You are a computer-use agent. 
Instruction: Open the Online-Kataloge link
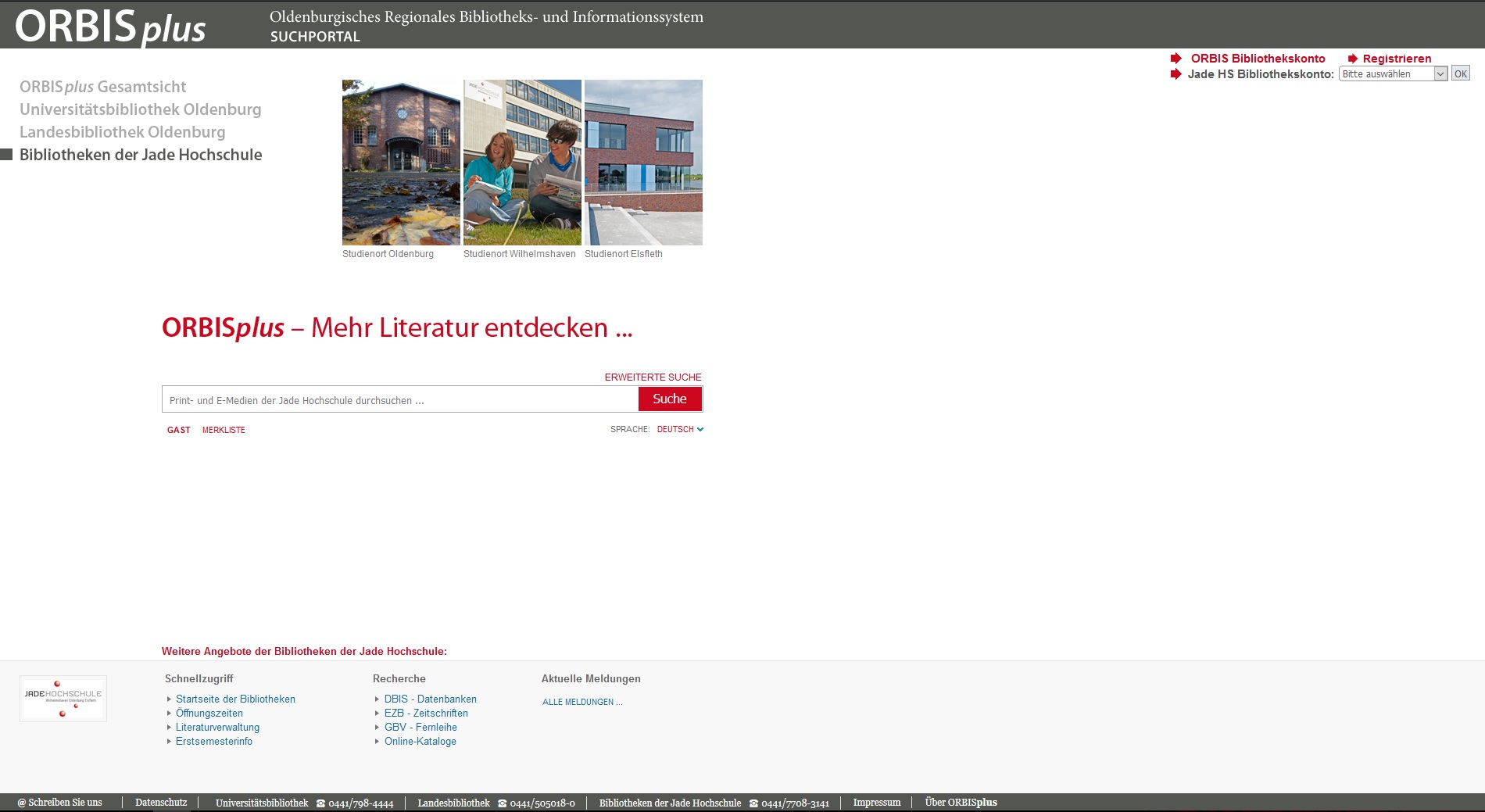tap(420, 742)
